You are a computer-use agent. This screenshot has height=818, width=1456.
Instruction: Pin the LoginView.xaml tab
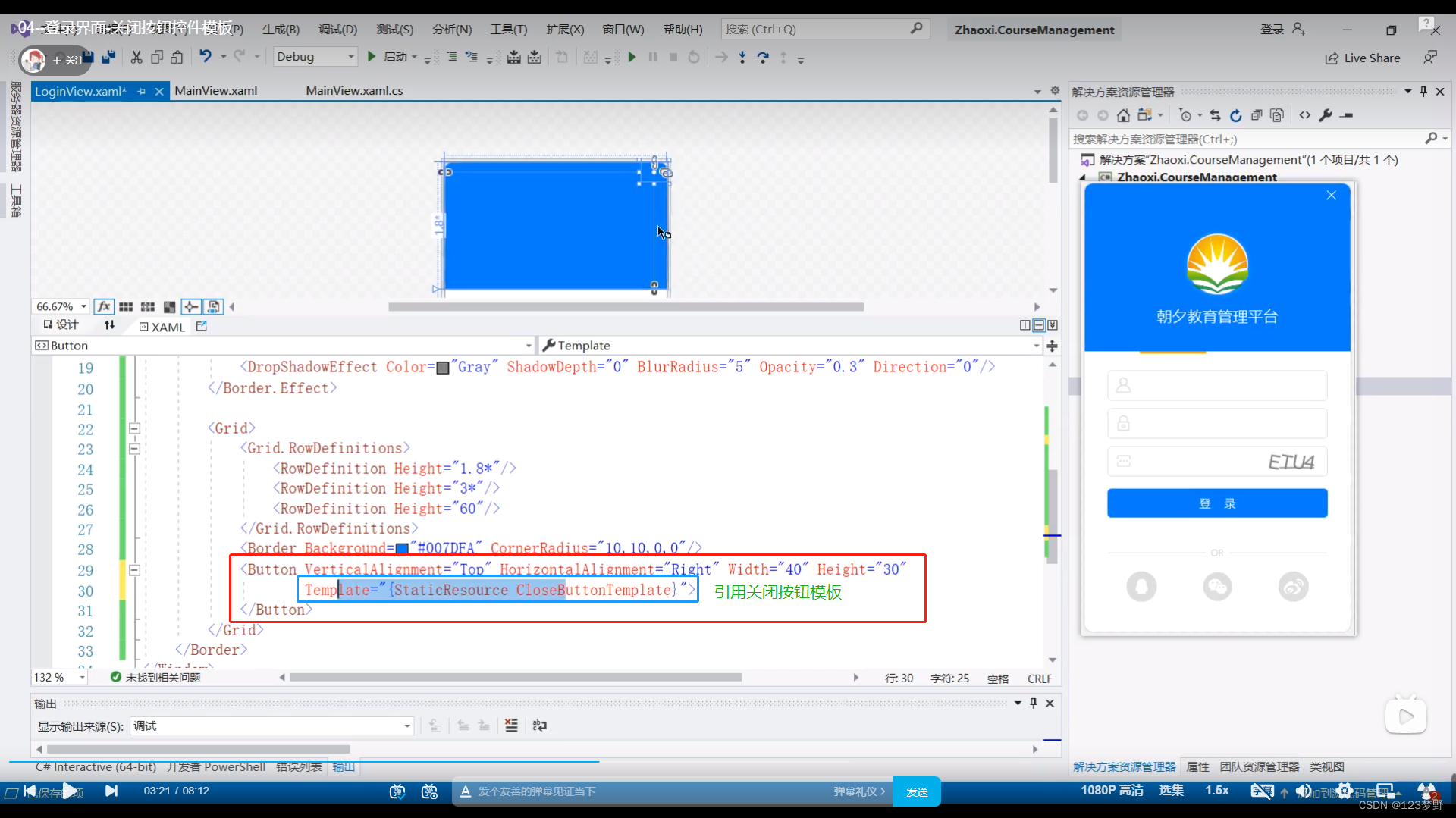click(x=142, y=91)
